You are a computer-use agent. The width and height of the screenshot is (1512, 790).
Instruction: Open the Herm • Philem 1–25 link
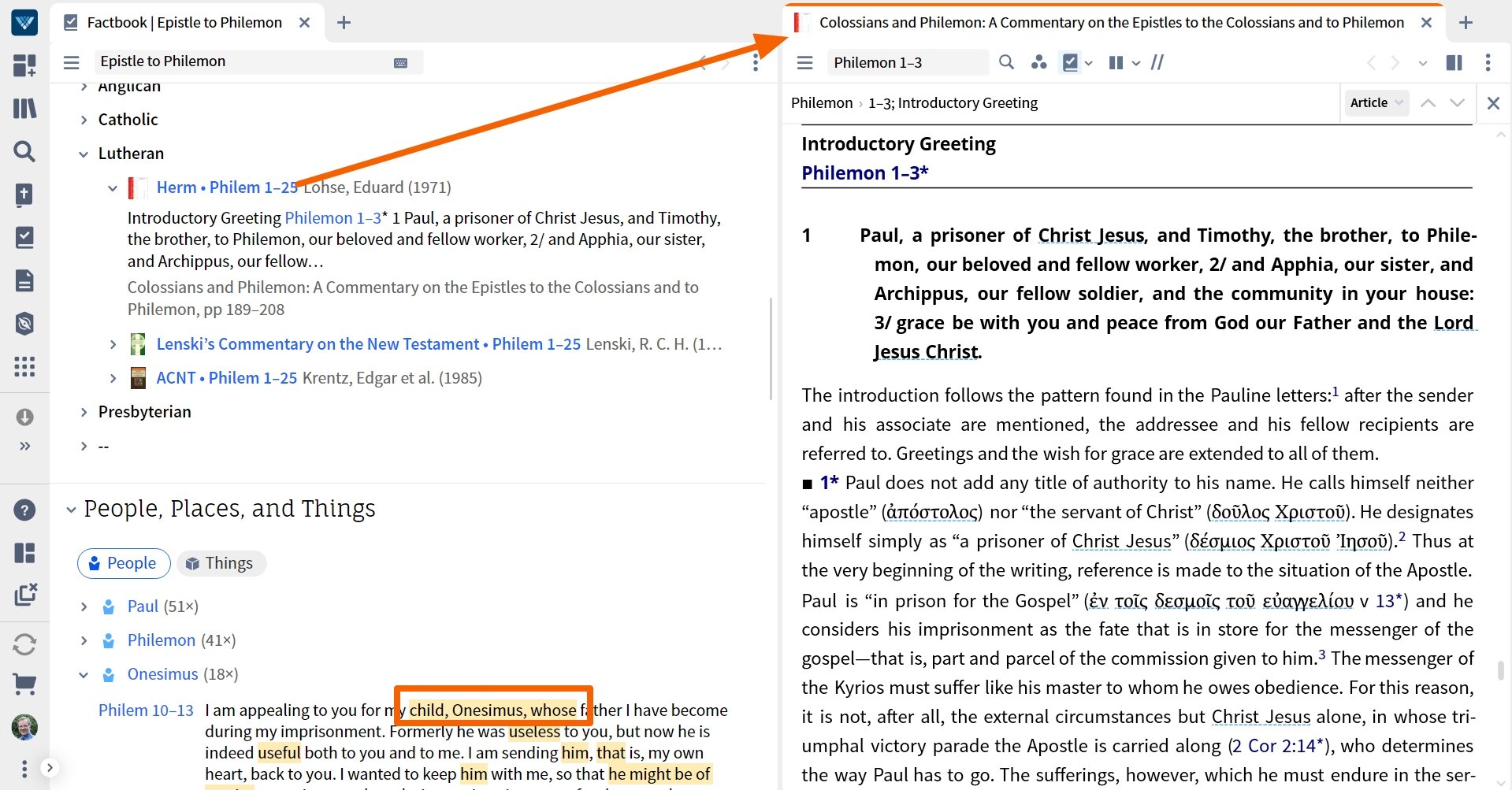pyautogui.click(x=227, y=187)
